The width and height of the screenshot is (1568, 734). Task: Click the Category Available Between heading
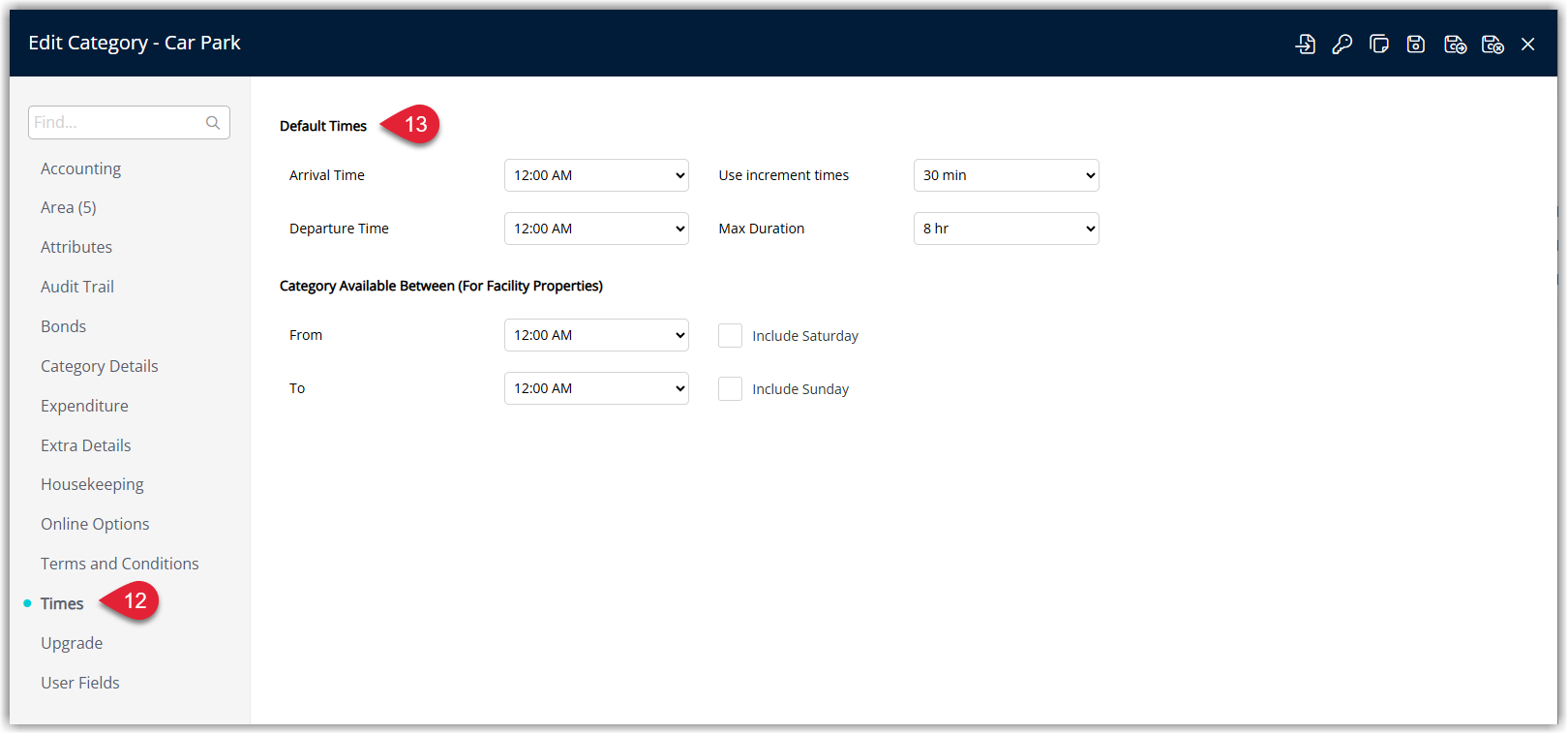click(x=441, y=286)
